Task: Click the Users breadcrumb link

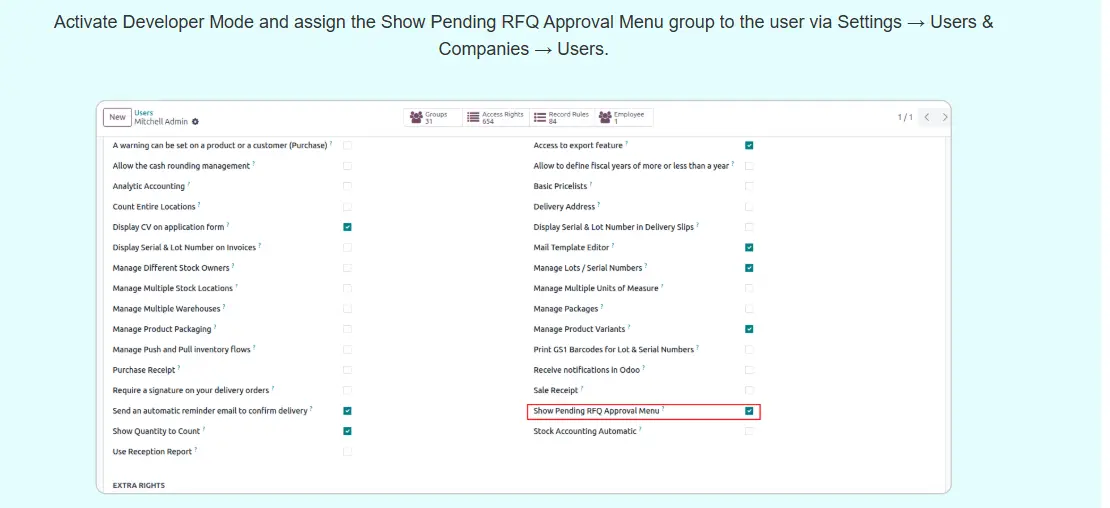Action: click(x=144, y=113)
